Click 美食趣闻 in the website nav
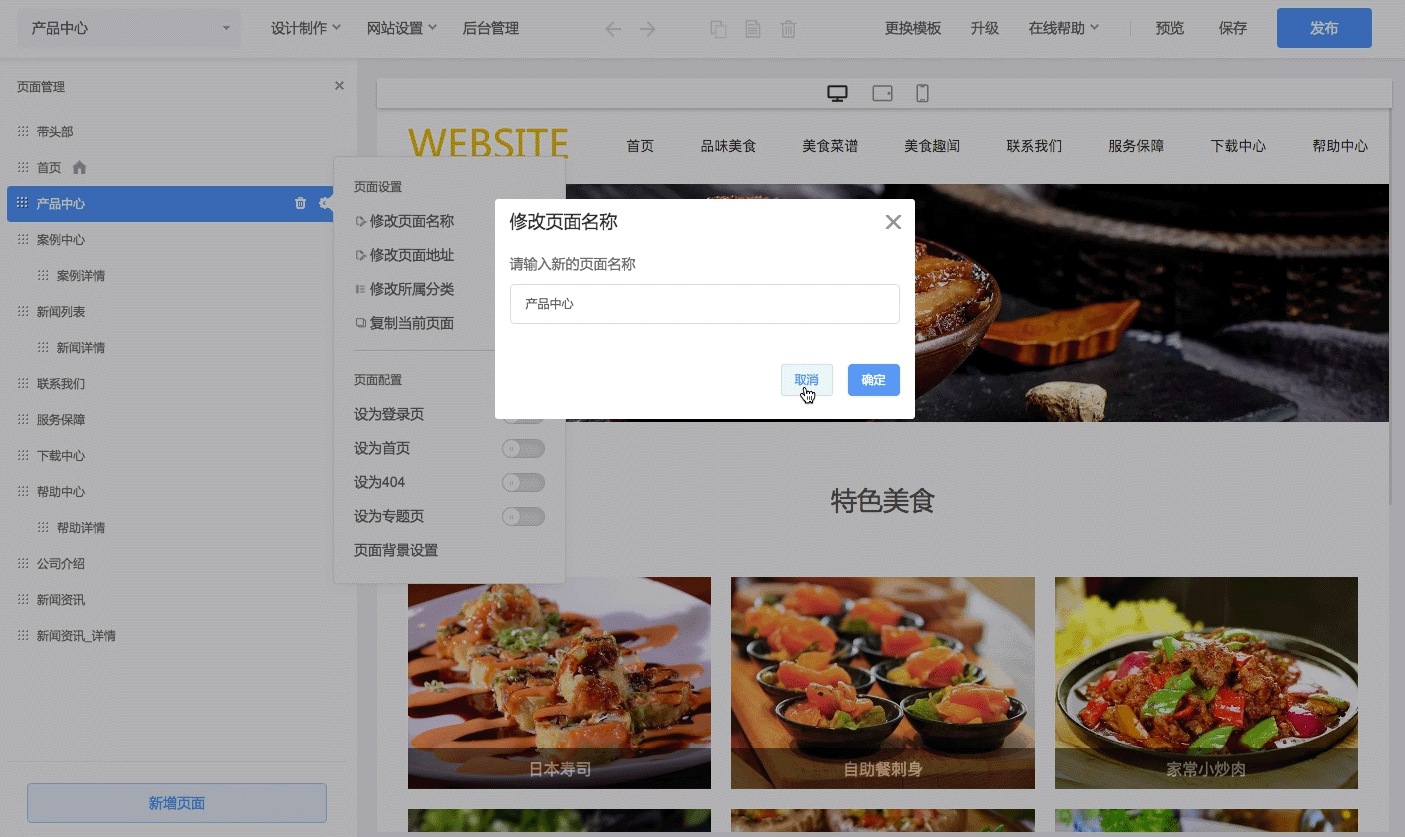Viewport: 1405px width, 837px height. click(x=932, y=146)
